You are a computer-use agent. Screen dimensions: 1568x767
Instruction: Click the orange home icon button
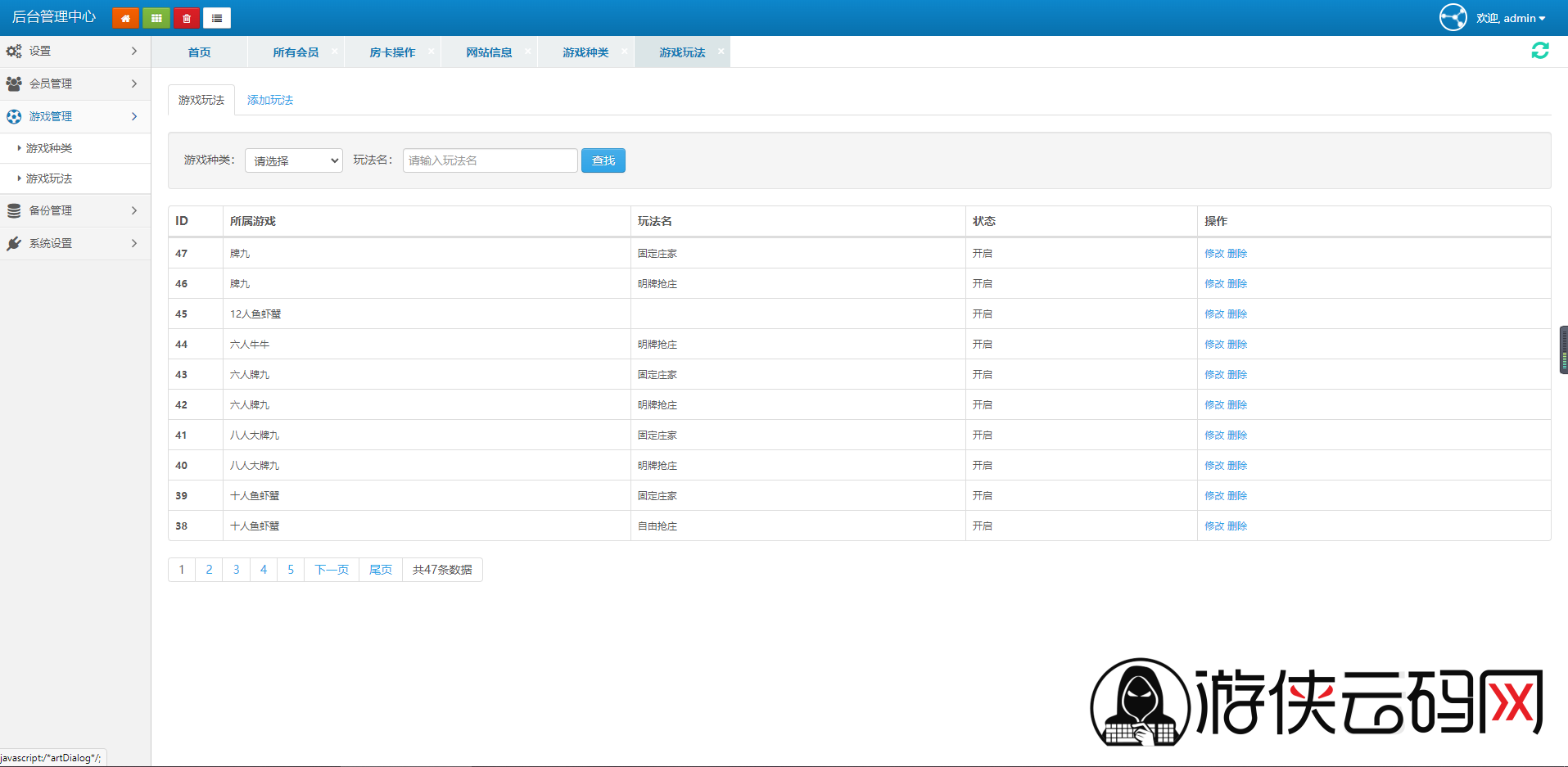pos(125,18)
